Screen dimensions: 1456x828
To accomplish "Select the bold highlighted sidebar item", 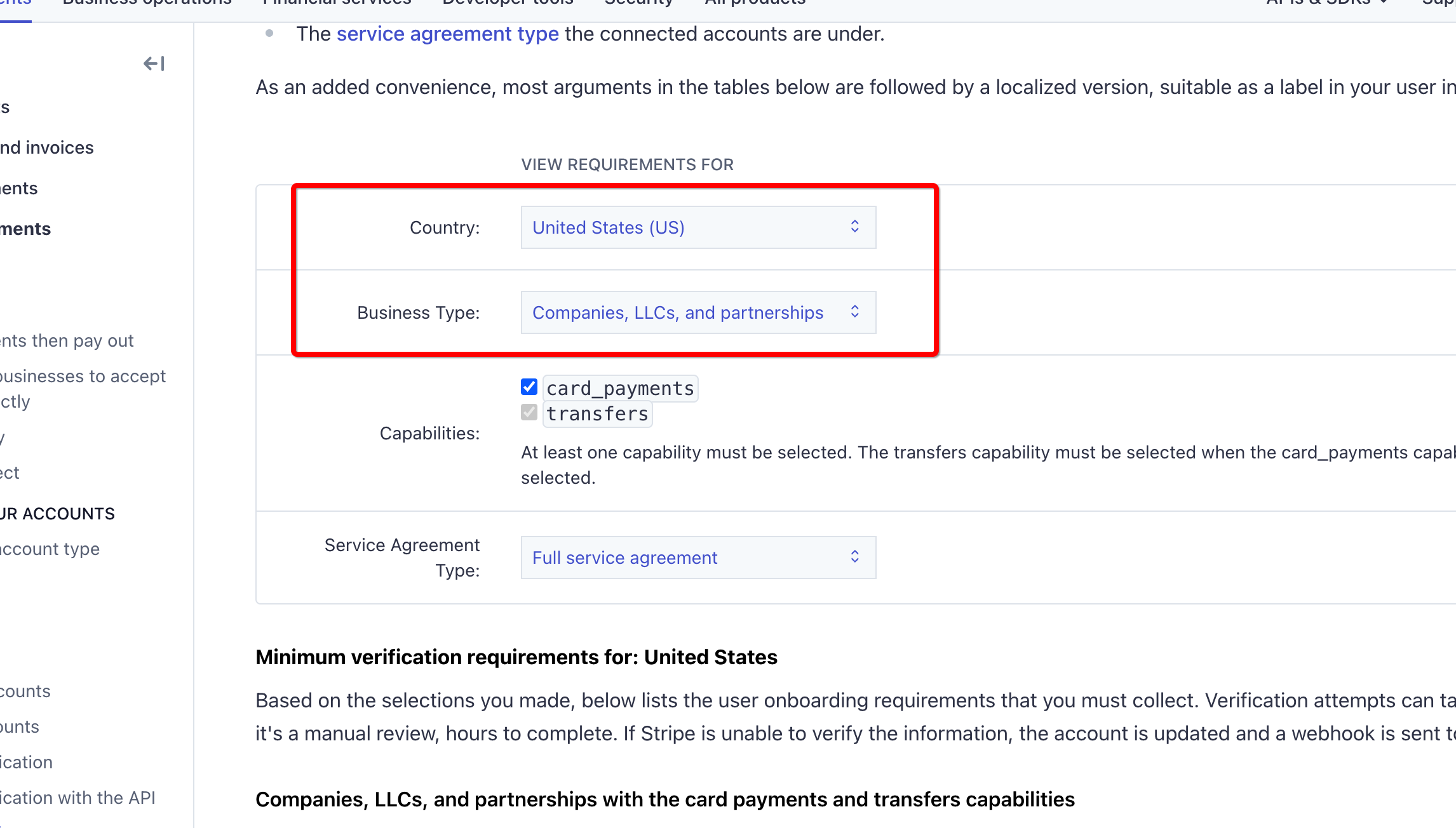I will pyautogui.click(x=25, y=229).
